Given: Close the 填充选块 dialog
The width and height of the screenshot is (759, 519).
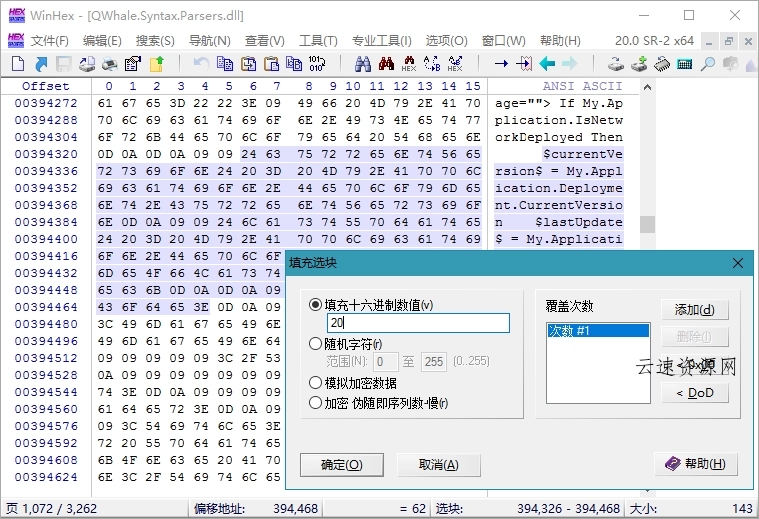Looking at the screenshot, I should tap(738, 263).
